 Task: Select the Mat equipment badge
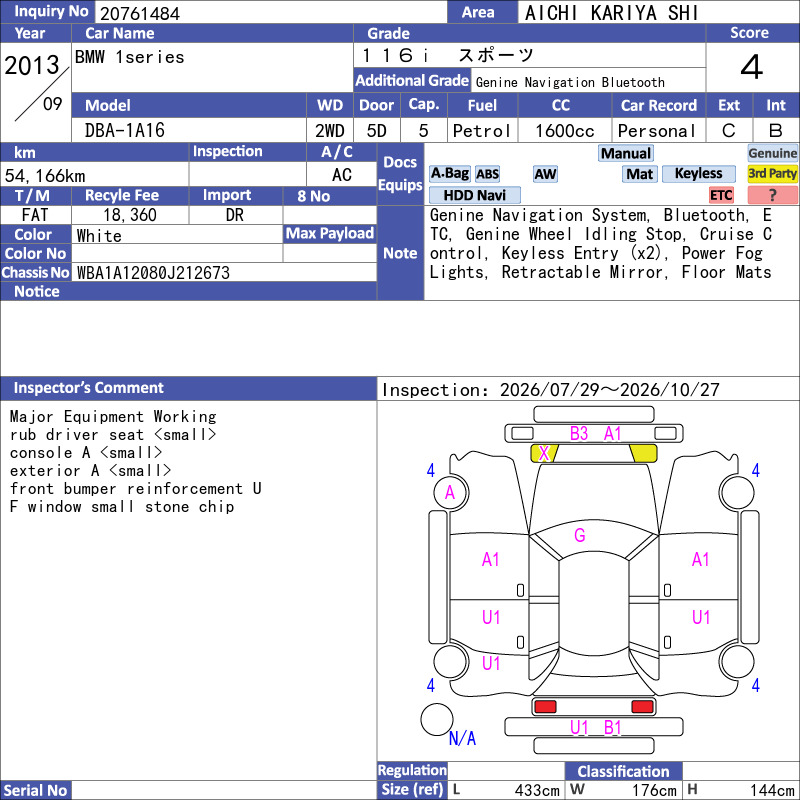[640, 174]
